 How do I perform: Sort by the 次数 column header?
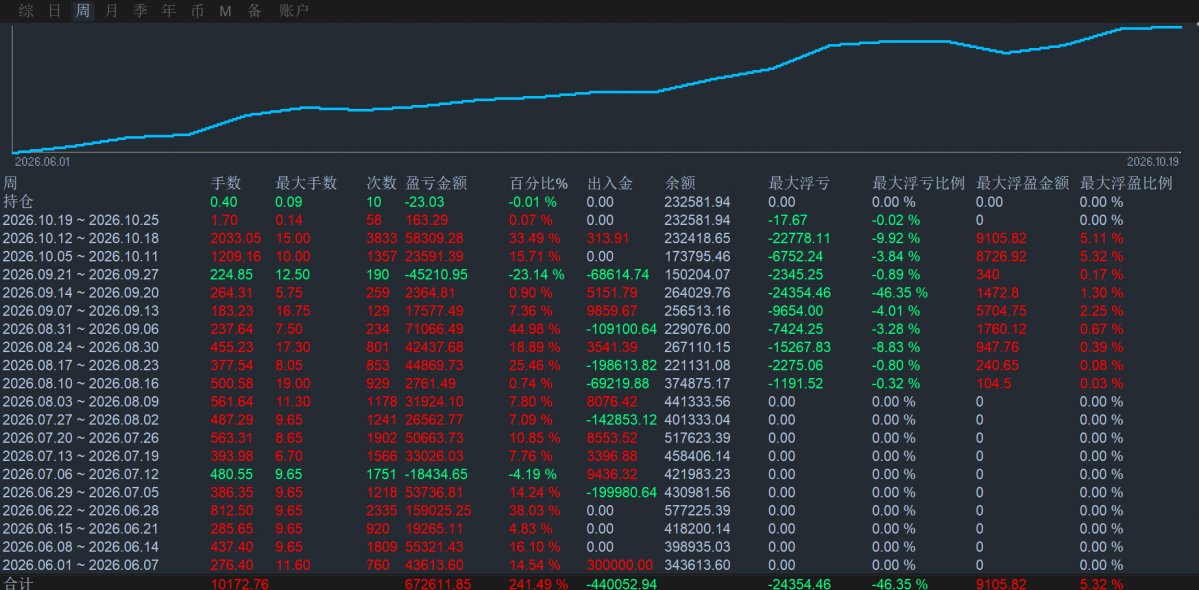(x=382, y=183)
